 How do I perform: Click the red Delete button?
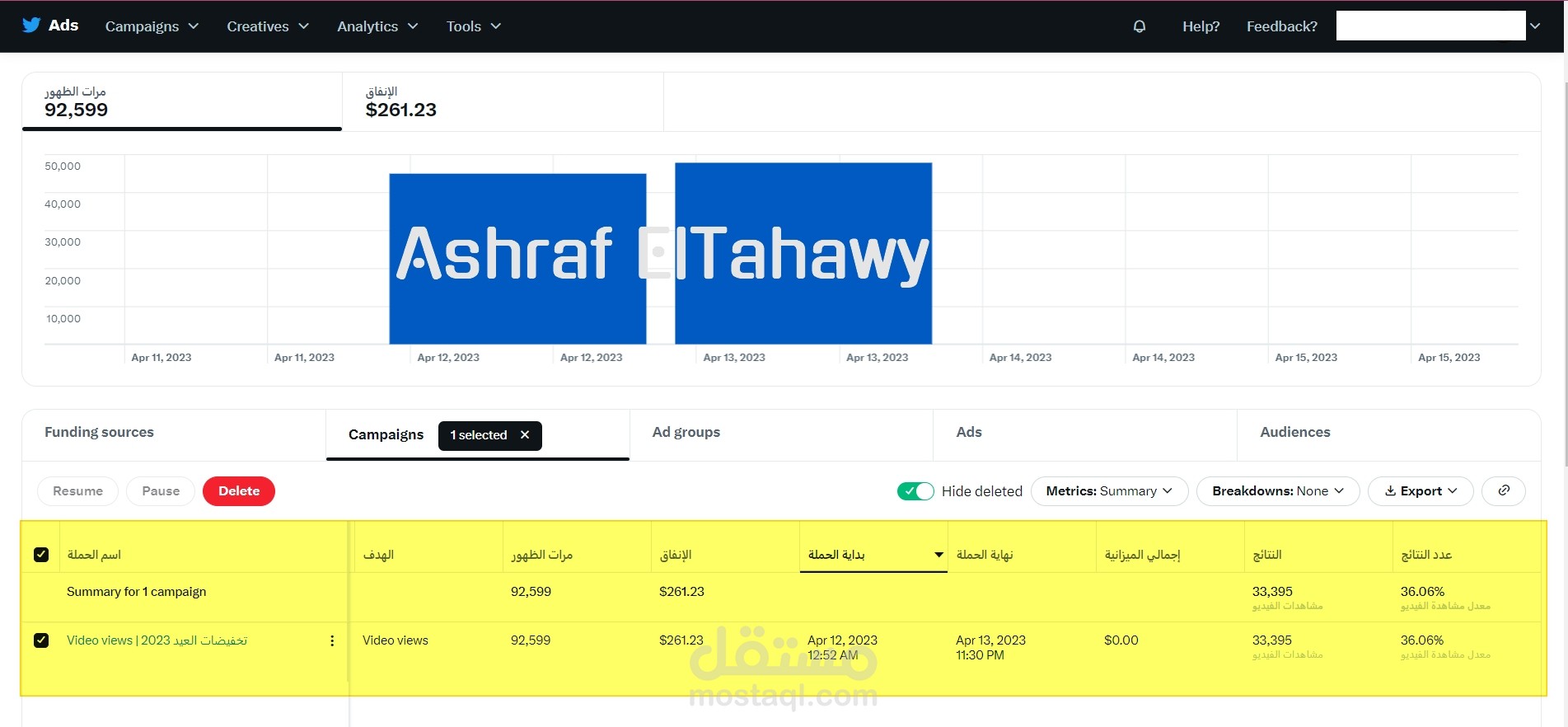tap(239, 490)
